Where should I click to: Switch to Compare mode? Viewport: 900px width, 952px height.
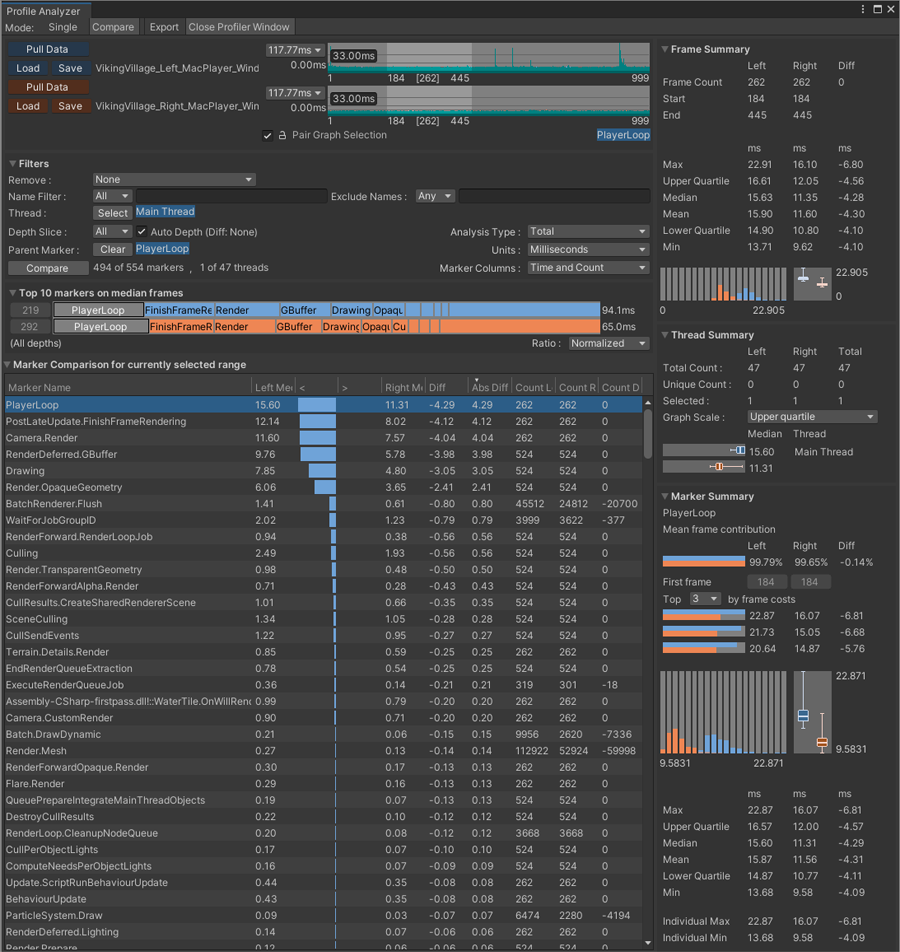(113, 27)
